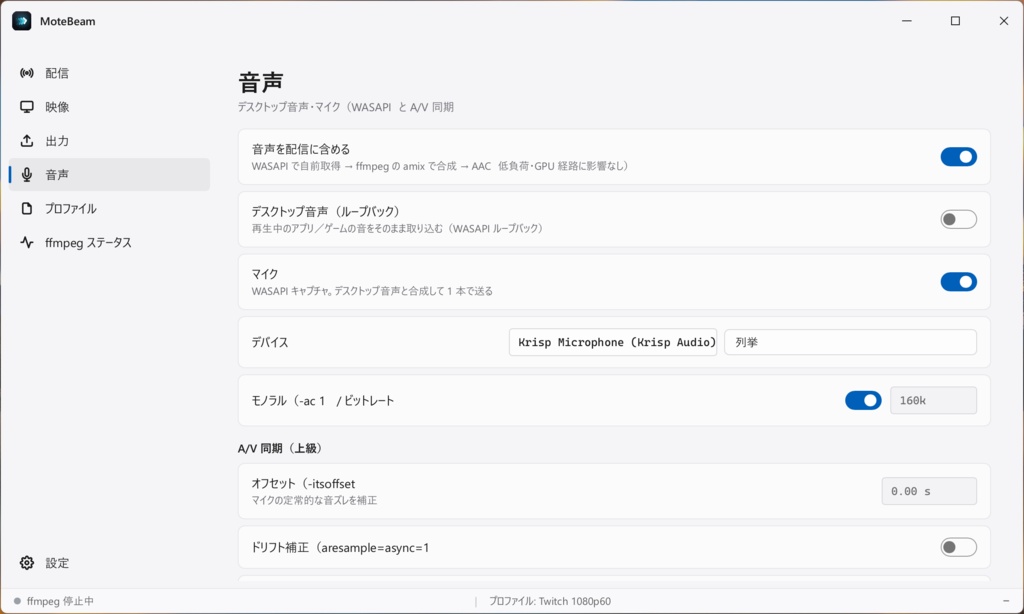Image resolution: width=1024 pixels, height=614 pixels.
Task: Turn off the マイク toggle
Action: point(958,282)
